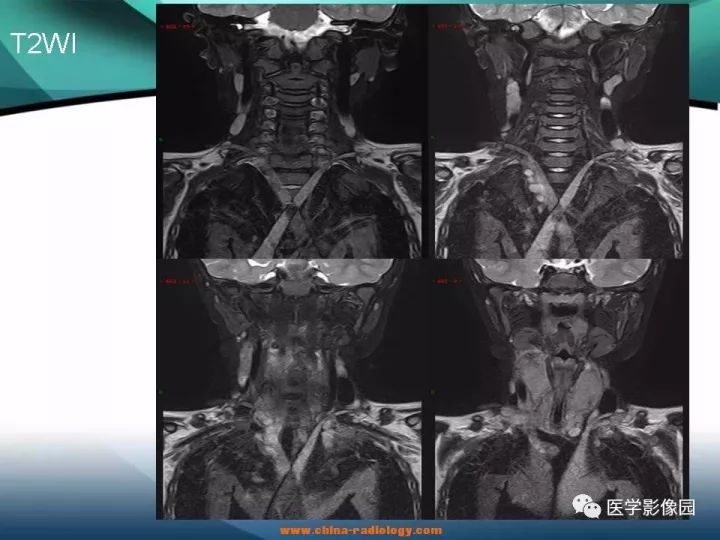
Task: Select the T2WI slide title
Action: pyautogui.click(x=43, y=44)
